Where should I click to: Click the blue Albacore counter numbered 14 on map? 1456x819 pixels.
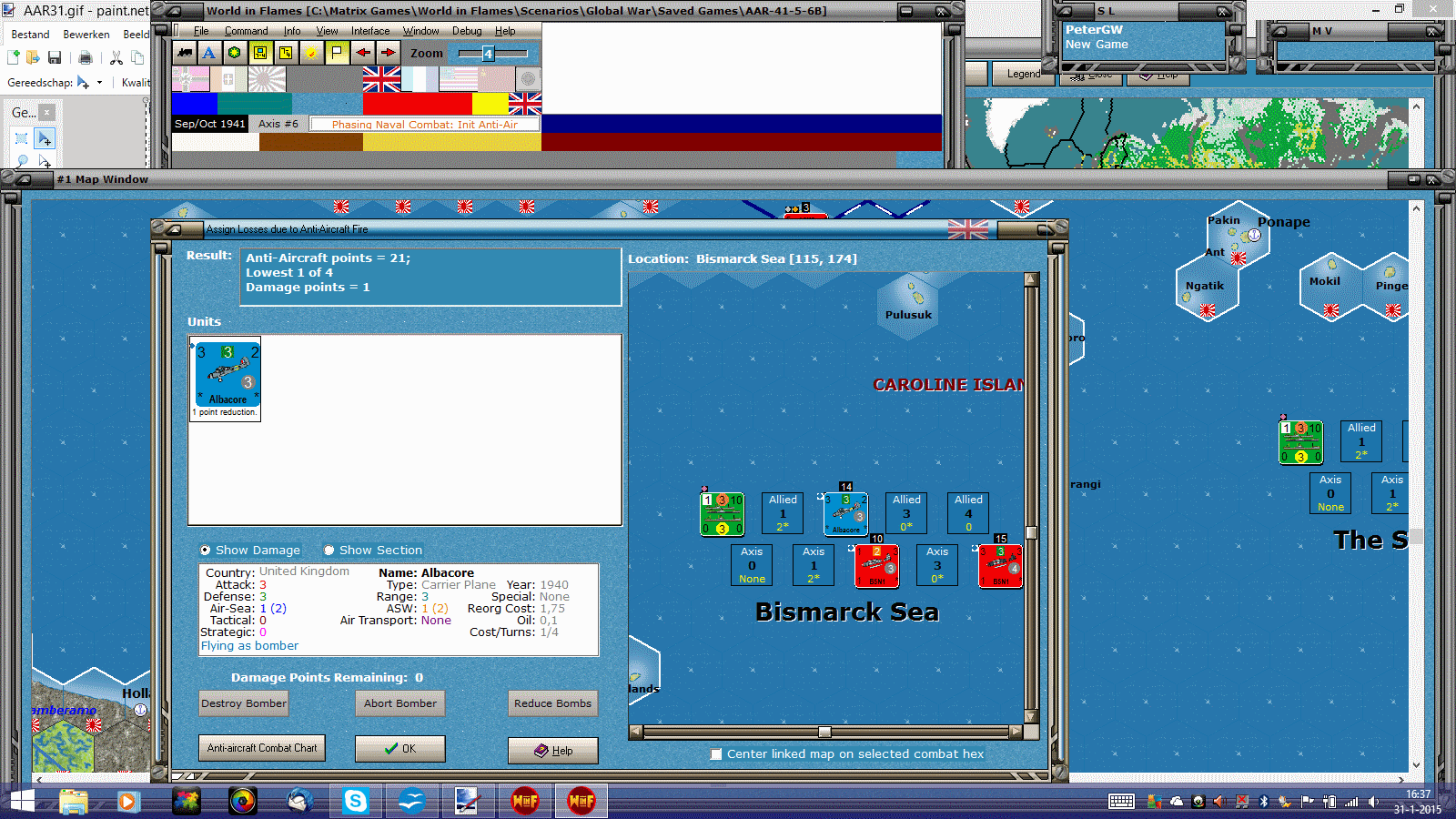click(846, 514)
